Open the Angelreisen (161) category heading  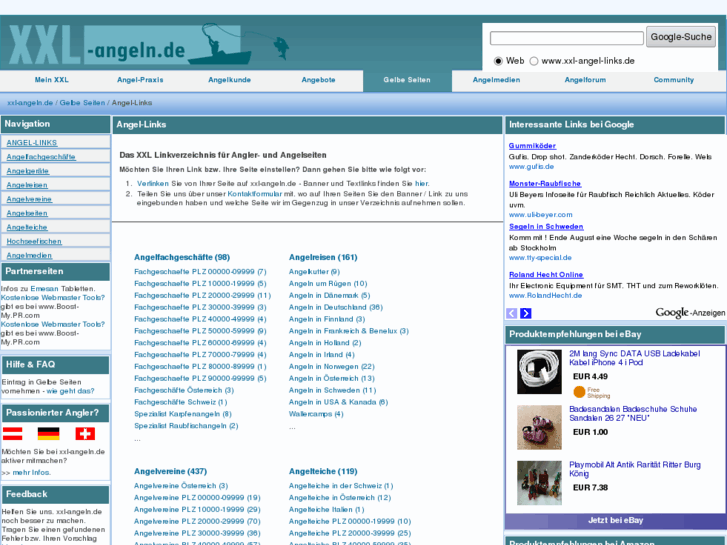[323, 257]
